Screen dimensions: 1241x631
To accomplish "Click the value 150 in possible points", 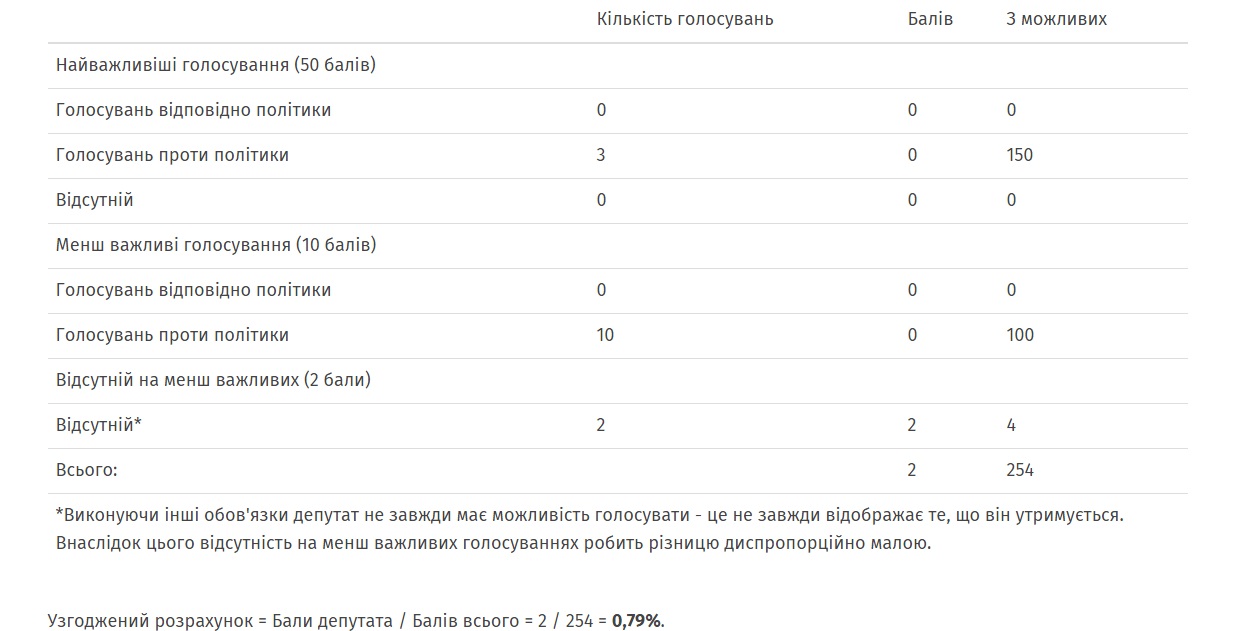I will click(x=1020, y=155).
